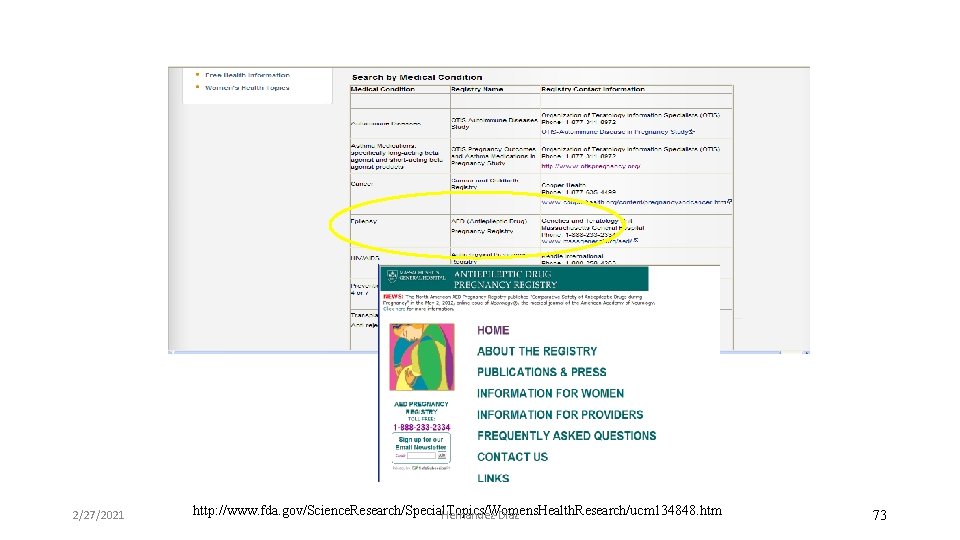Open the HOME menu link
960x540 pixels.
point(493,331)
